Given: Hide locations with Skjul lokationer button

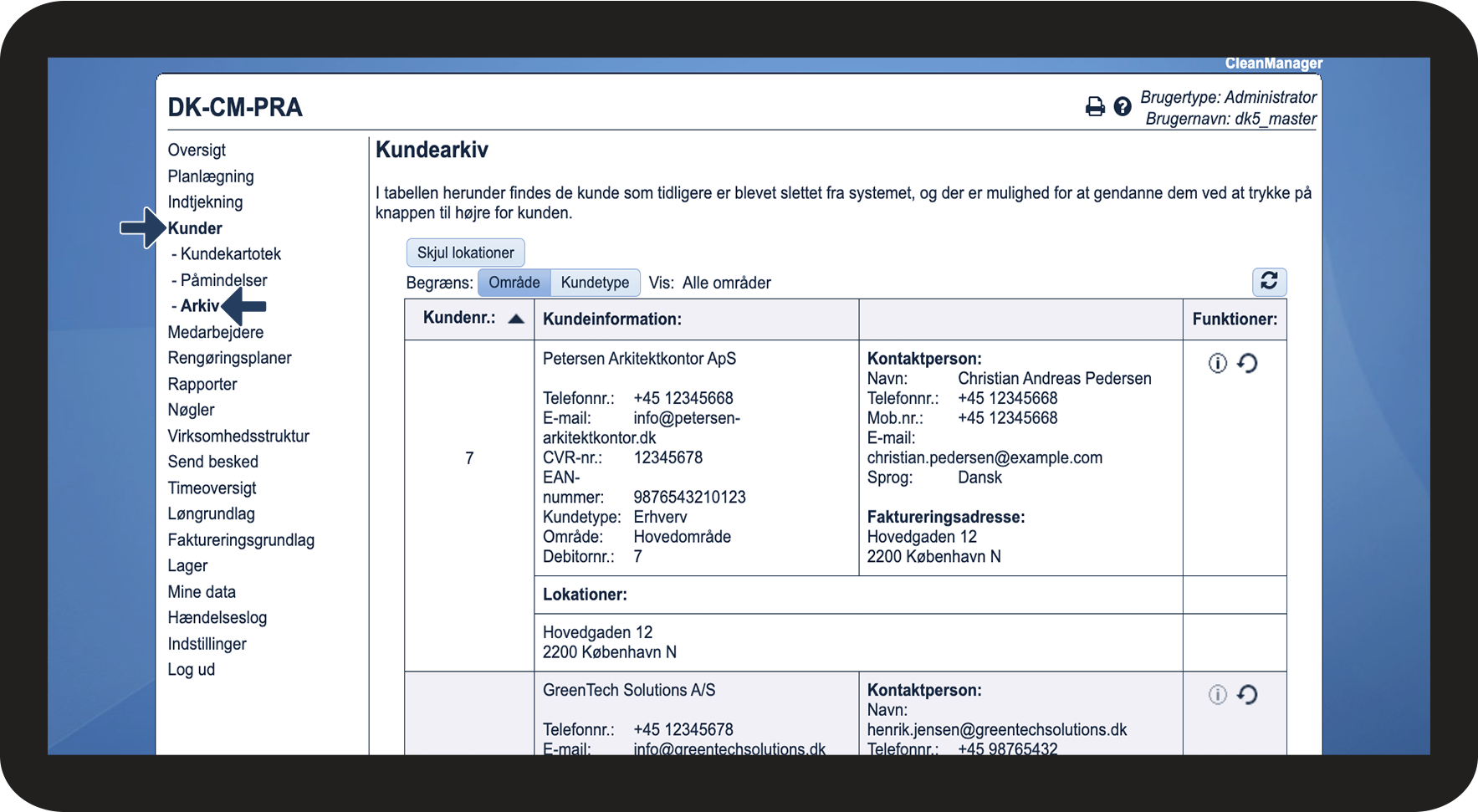Looking at the screenshot, I should 465,253.
